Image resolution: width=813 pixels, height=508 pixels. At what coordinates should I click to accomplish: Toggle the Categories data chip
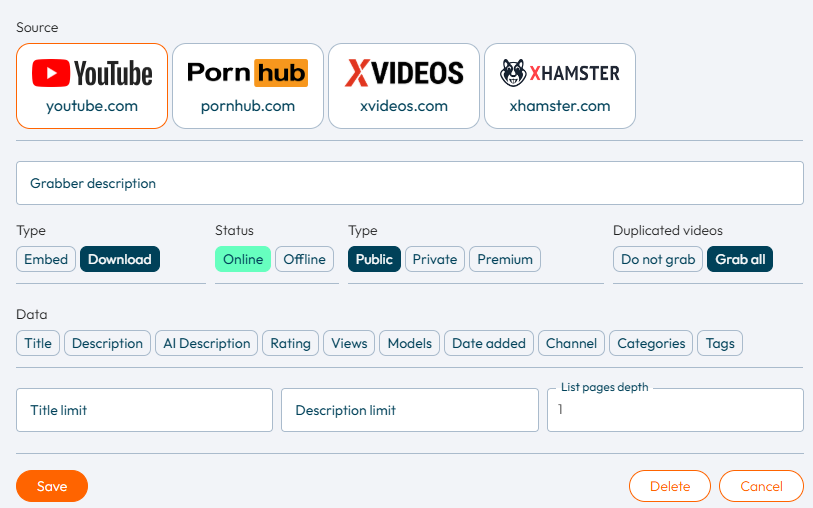click(x=651, y=343)
